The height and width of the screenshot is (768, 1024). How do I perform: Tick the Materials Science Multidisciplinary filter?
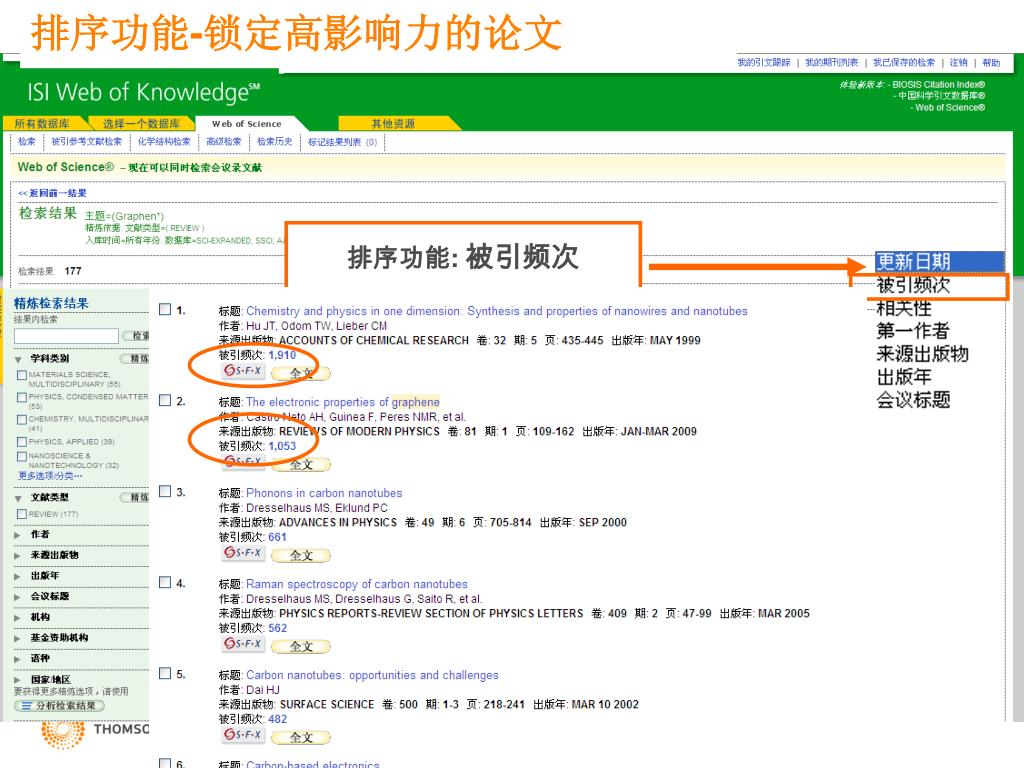(22, 375)
